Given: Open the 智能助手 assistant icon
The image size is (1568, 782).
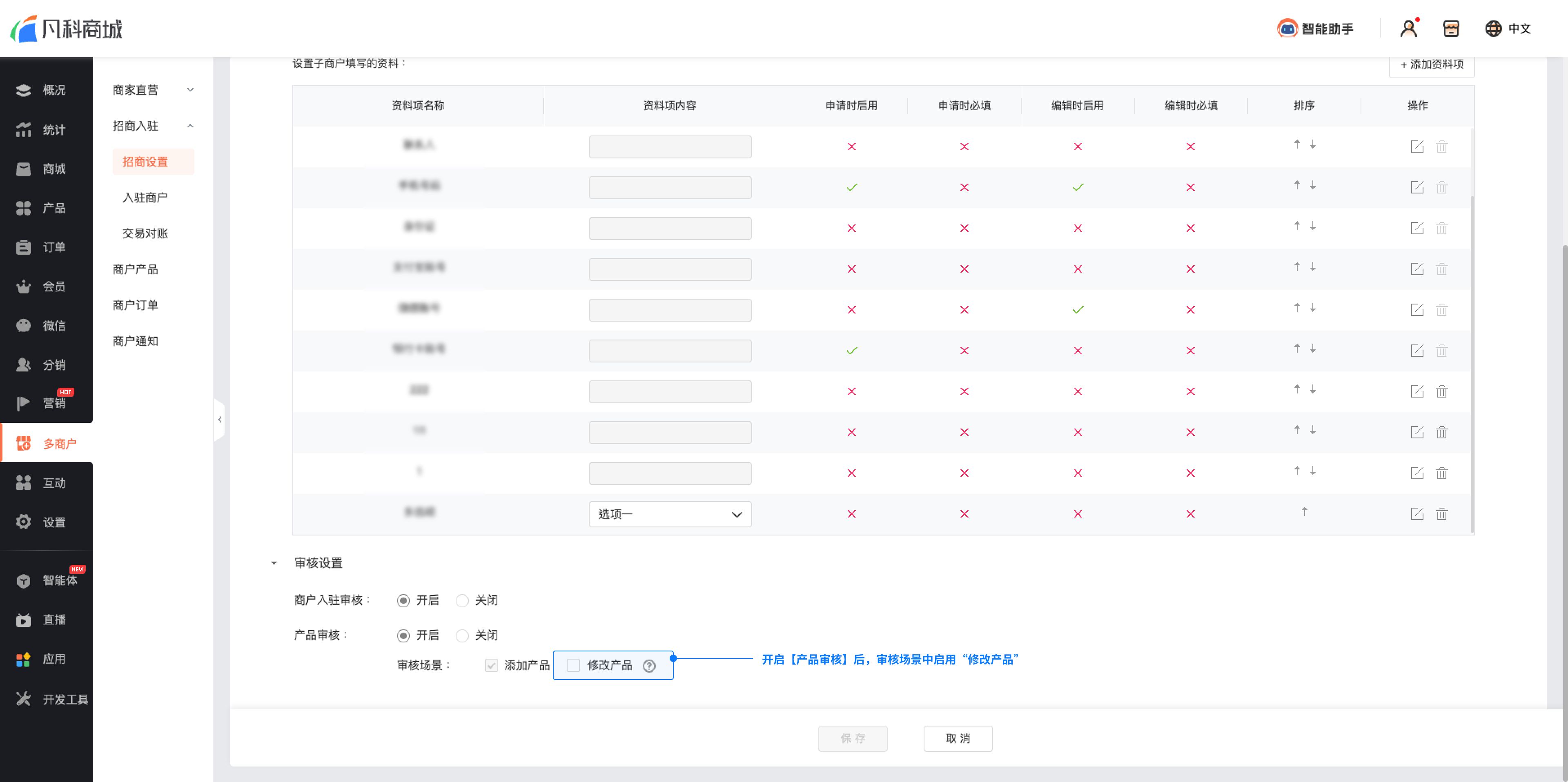Looking at the screenshot, I should [1287, 28].
